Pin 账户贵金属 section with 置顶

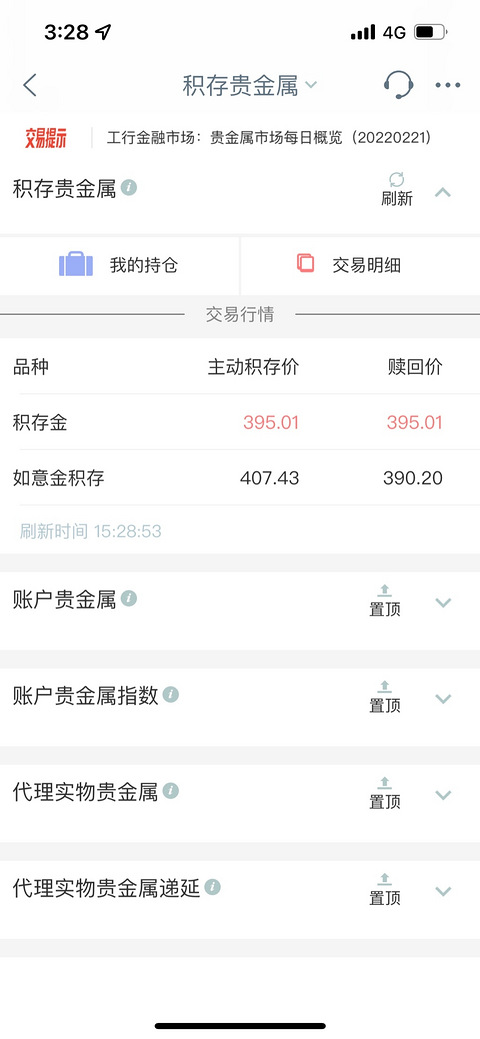385,601
